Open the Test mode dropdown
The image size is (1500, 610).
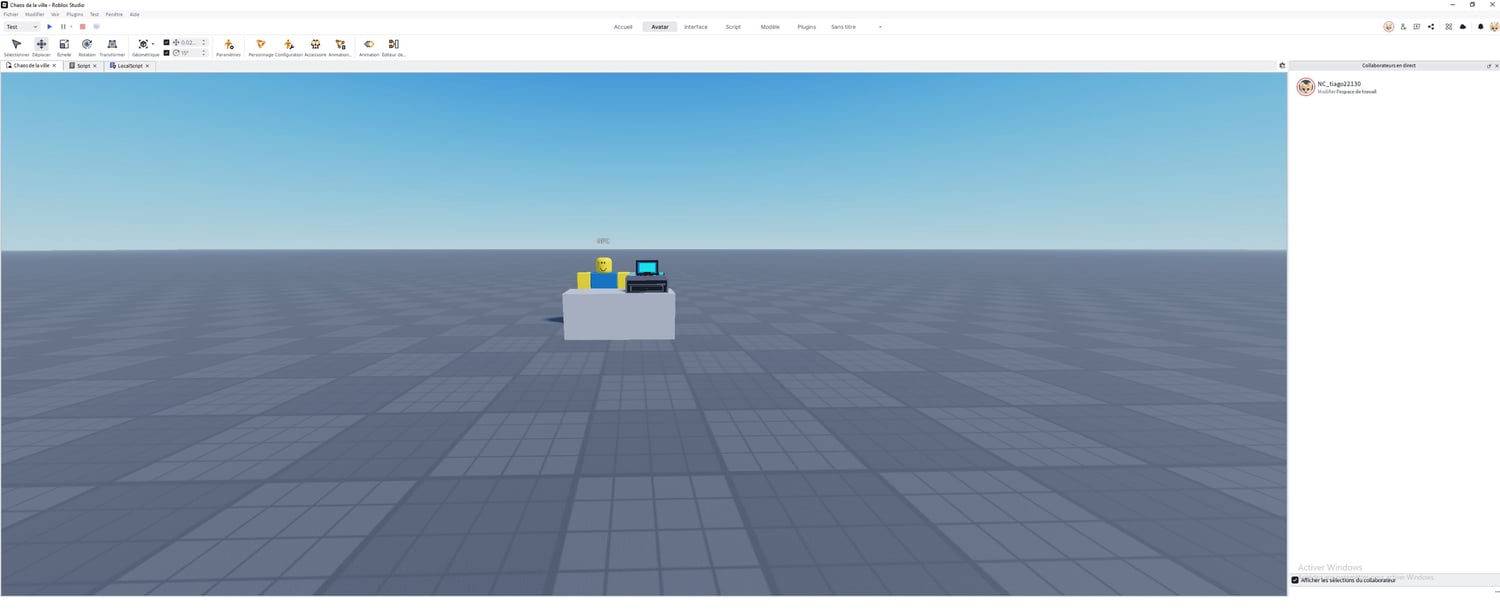[21, 27]
